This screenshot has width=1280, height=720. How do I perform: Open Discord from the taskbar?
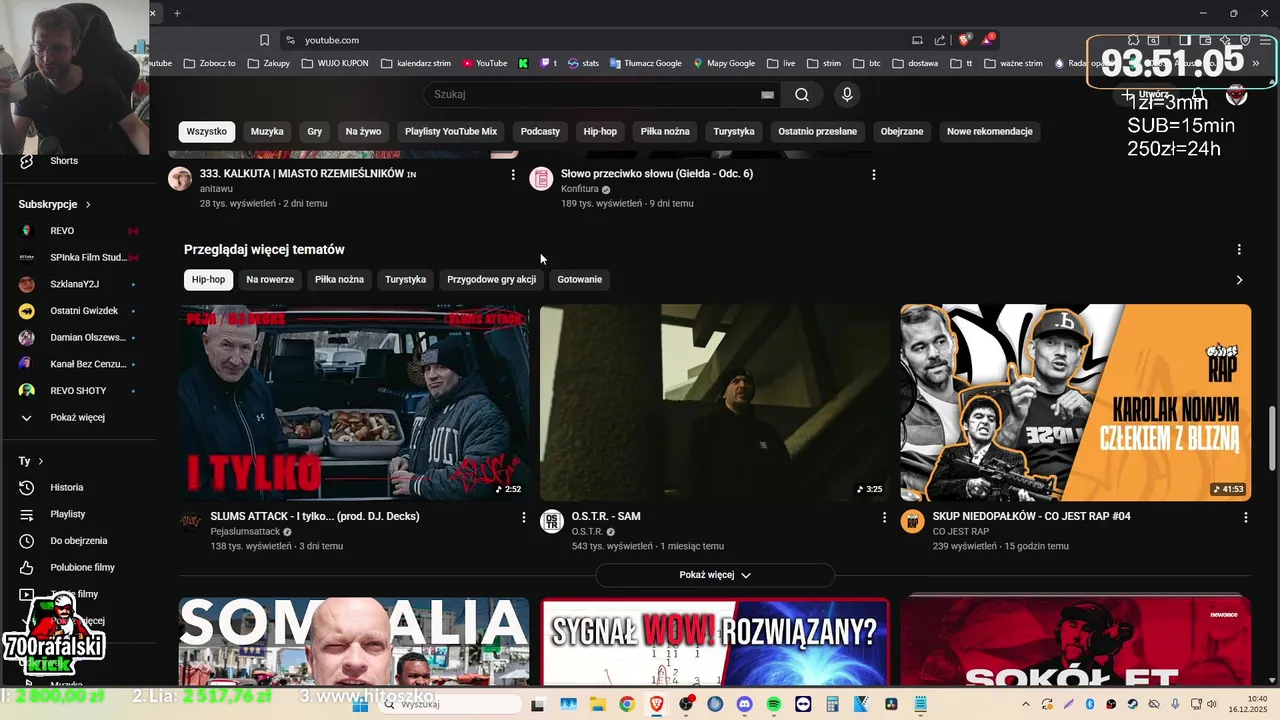[744, 704]
